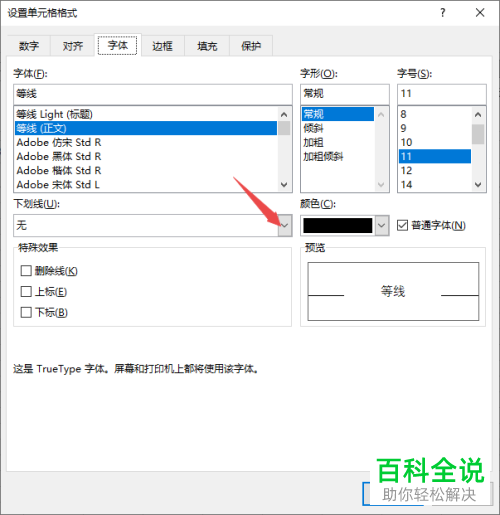
Task: Switch to the 数字 tab
Action: pyautogui.click(x=29, y=46)
